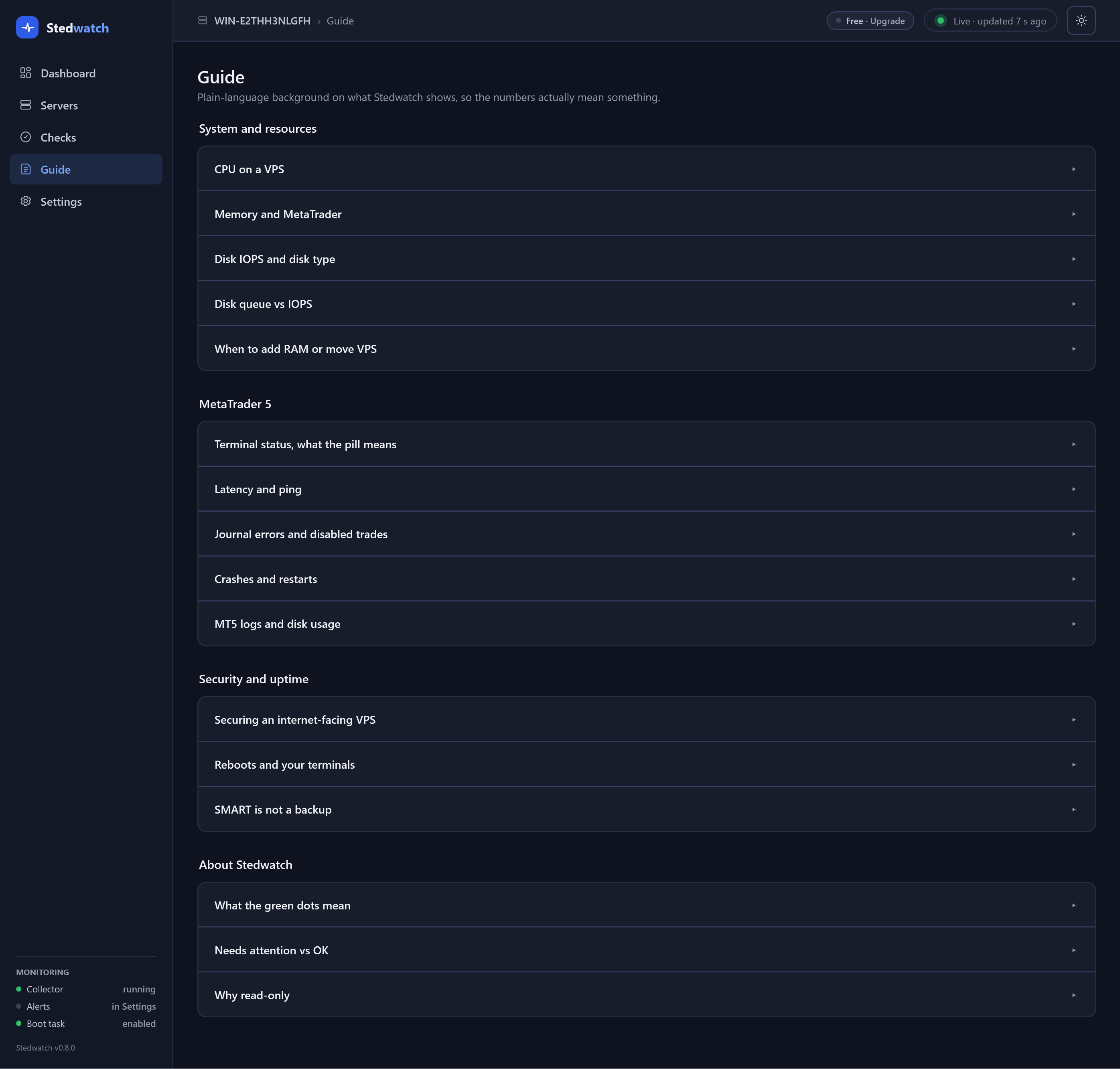Toggle light theme with sun icon button
Image resolution: width=1120 pixels, height=1069 pixels.
click(1081, 20)
